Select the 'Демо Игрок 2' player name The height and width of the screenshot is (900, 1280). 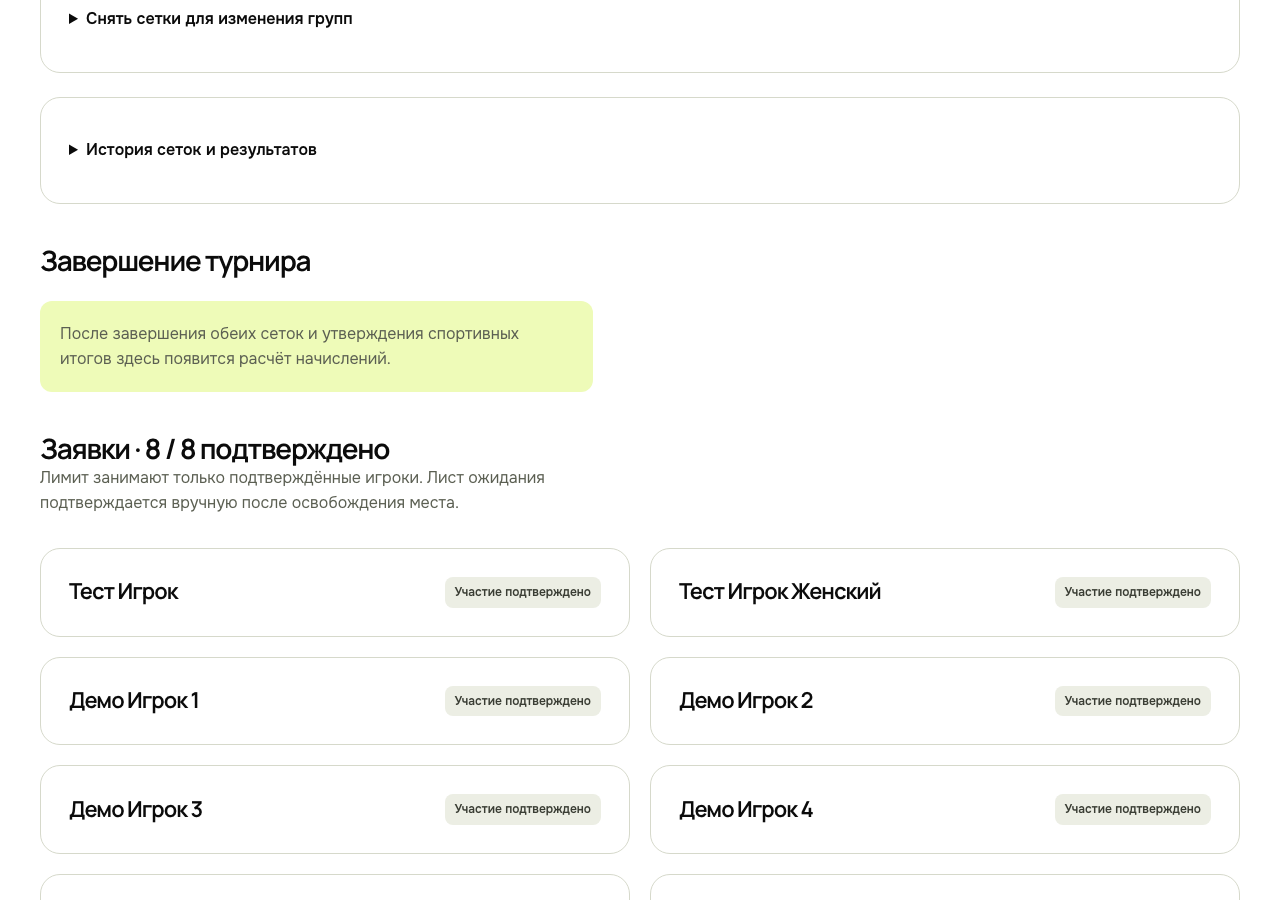tap(746, 701)
